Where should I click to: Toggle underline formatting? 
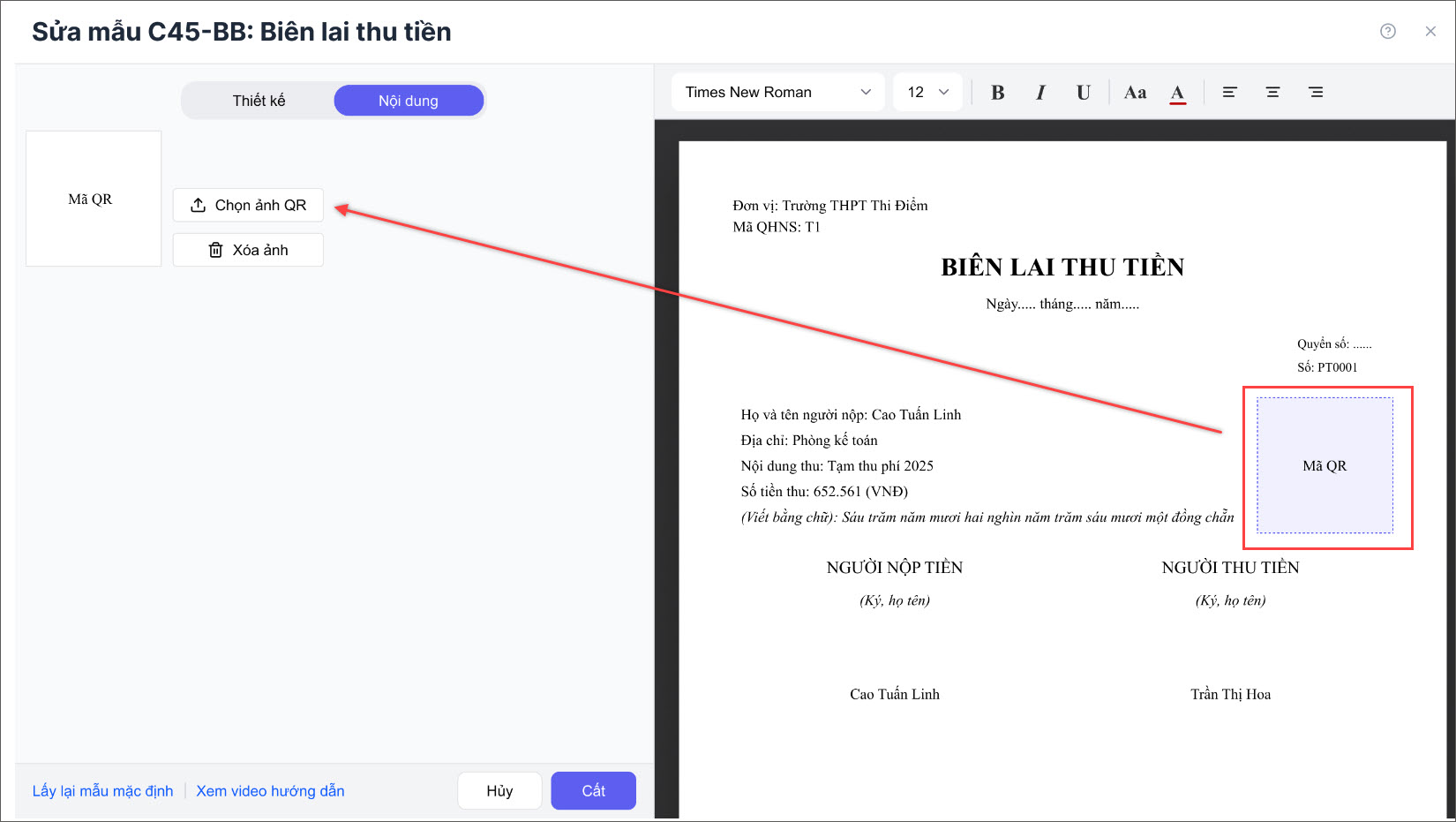pos(1083,93)
